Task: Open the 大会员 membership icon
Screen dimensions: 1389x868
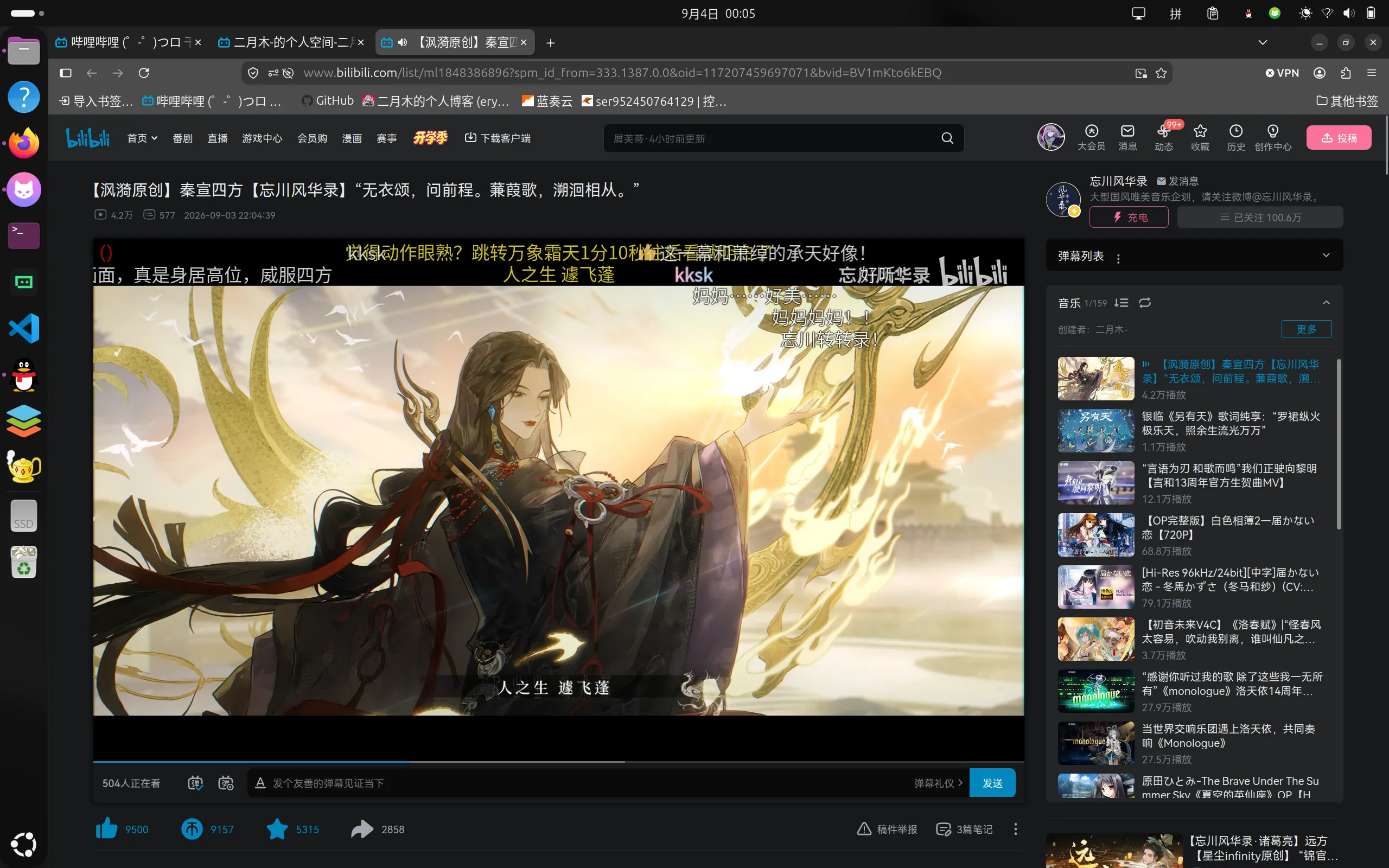Action: point(1091,138)
